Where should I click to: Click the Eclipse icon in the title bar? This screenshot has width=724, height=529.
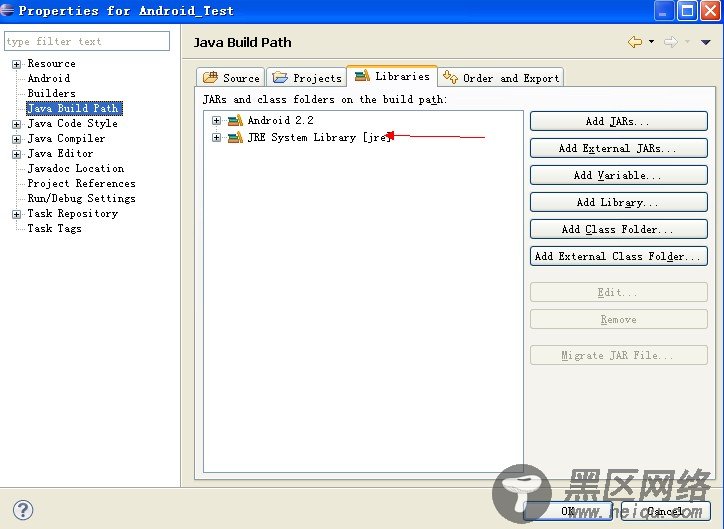[x=7, y=10]
